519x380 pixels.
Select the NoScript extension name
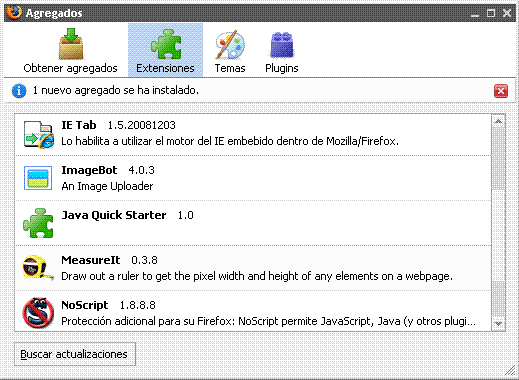[85, 305]
